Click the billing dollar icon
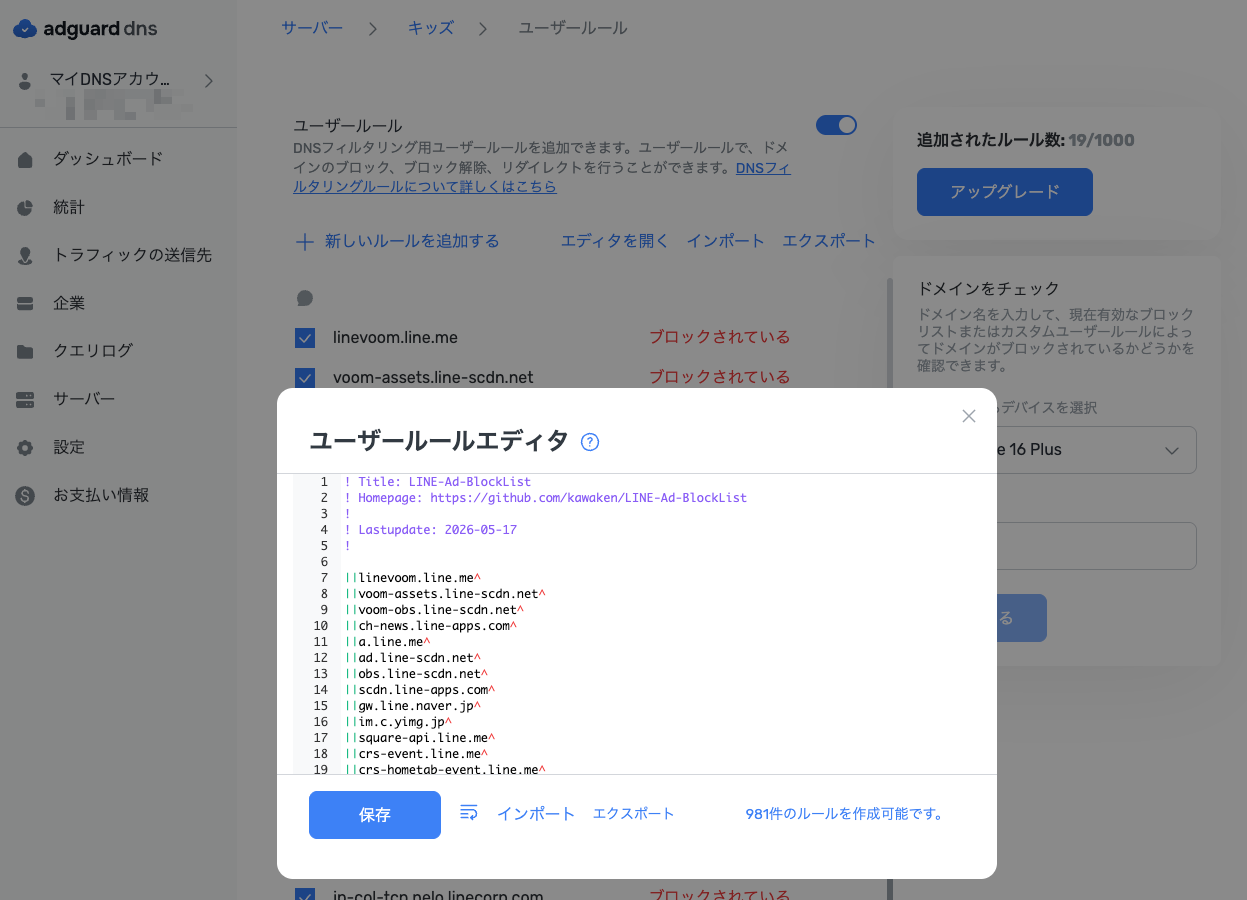This screenshot has height=900, width=1247. pos(26,496)
